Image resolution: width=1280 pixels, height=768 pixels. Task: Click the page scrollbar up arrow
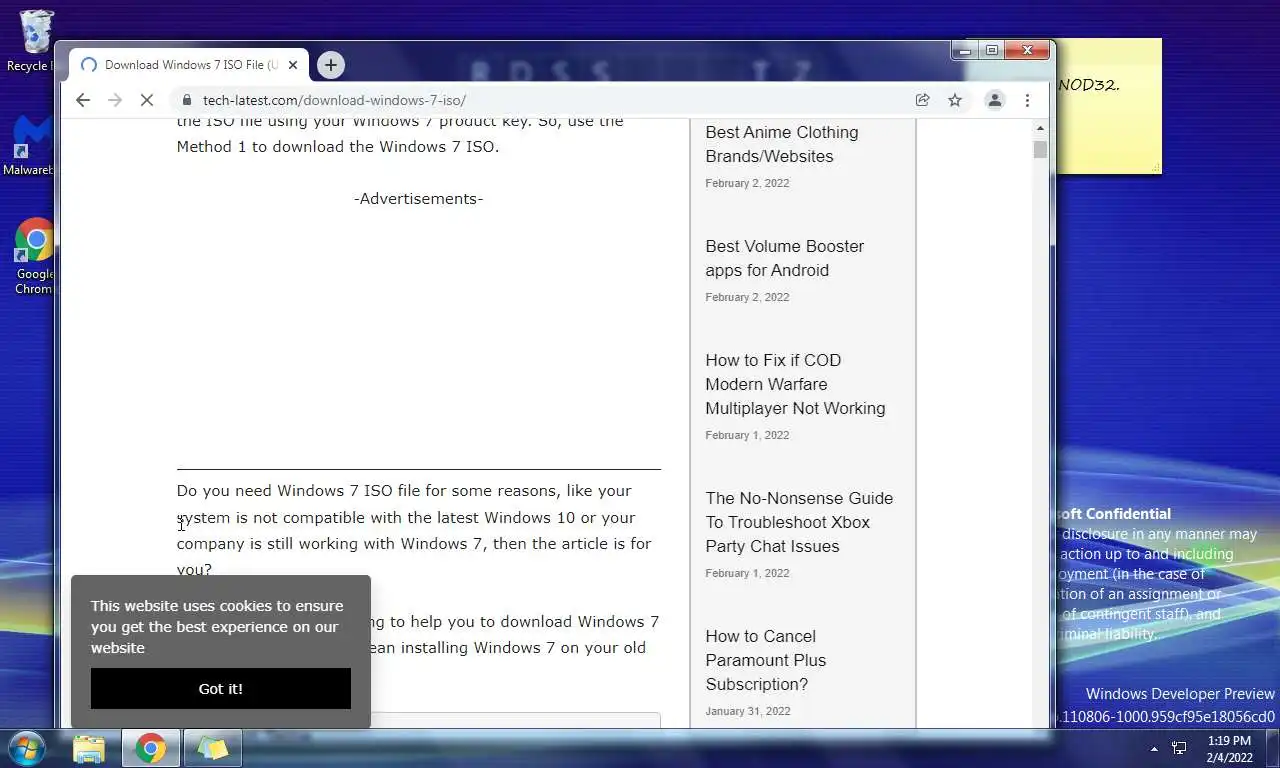[1040, 128]
